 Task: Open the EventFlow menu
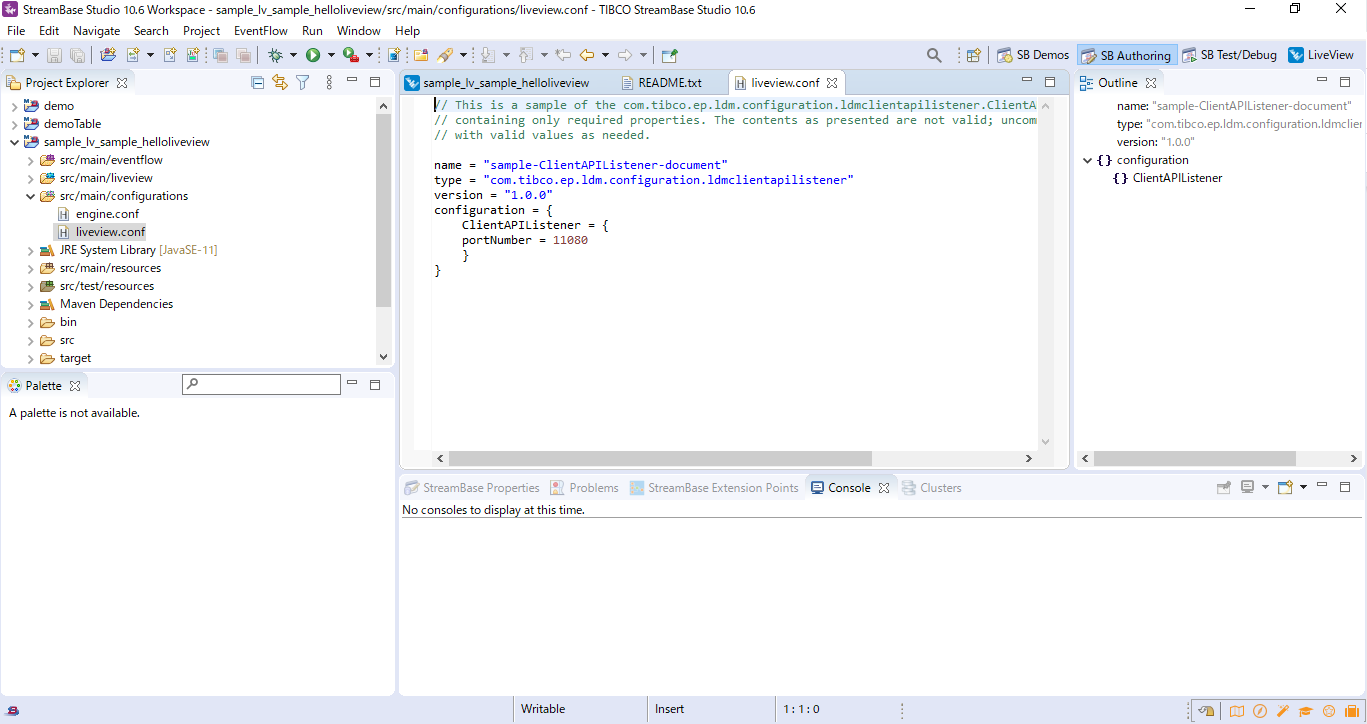tap(261, 31)
